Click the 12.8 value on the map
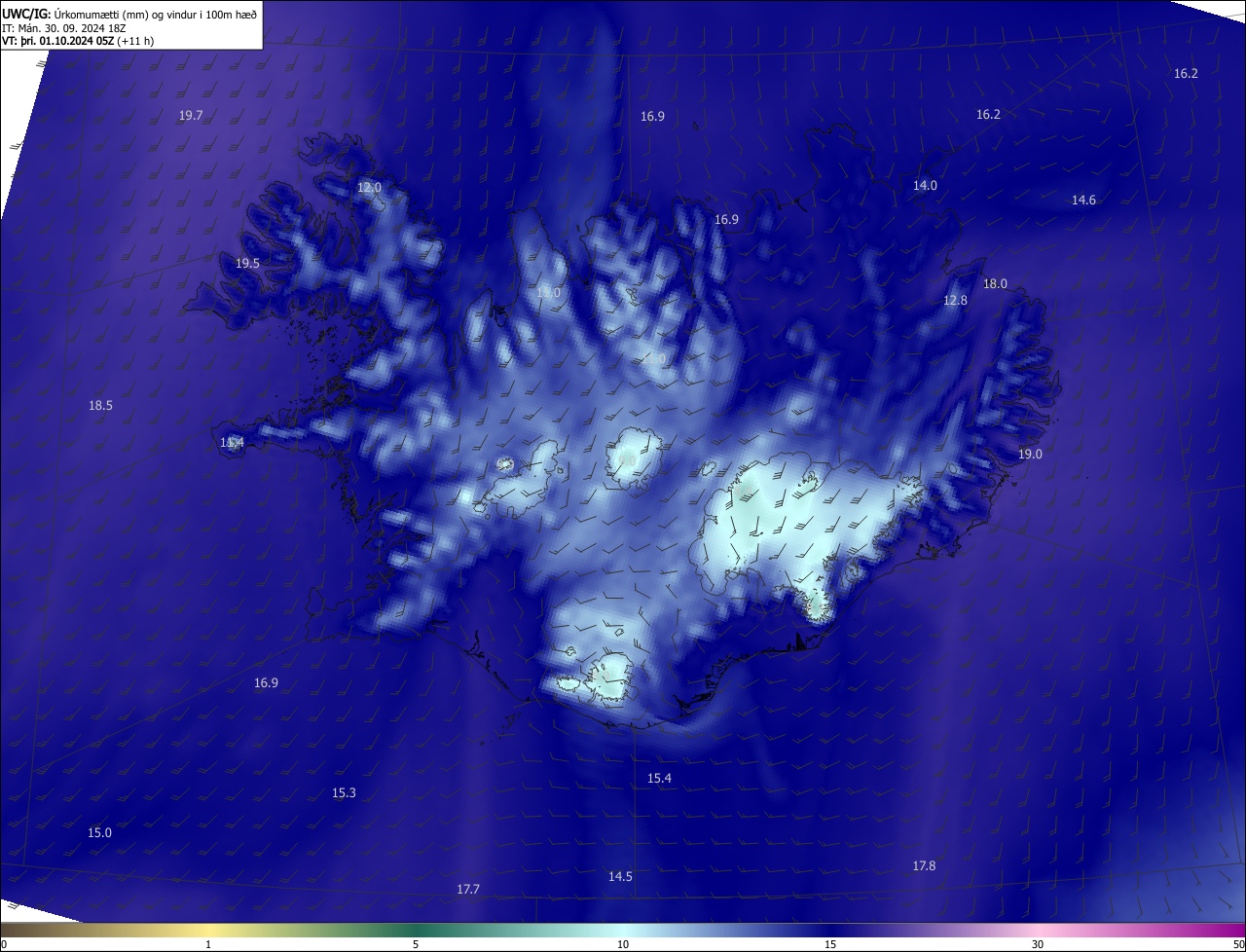Image resolution: width=1246 pixels, height=952 pixels. [956, 300]
